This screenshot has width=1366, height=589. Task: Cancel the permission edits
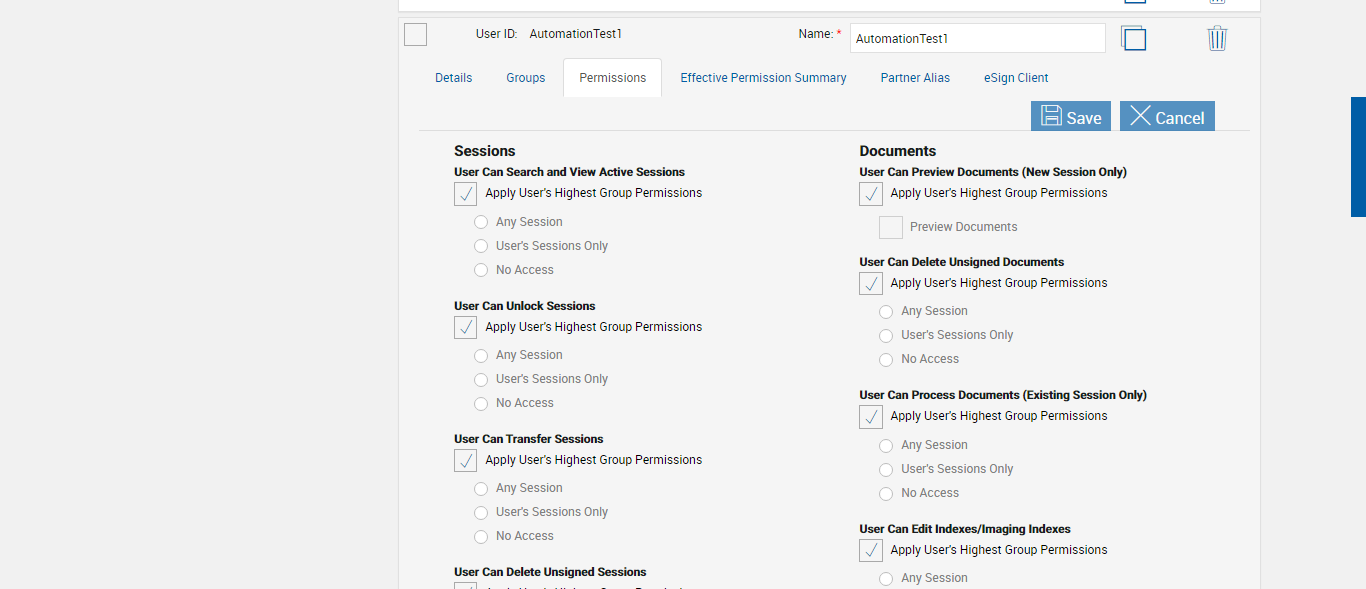coord(1167,117)
